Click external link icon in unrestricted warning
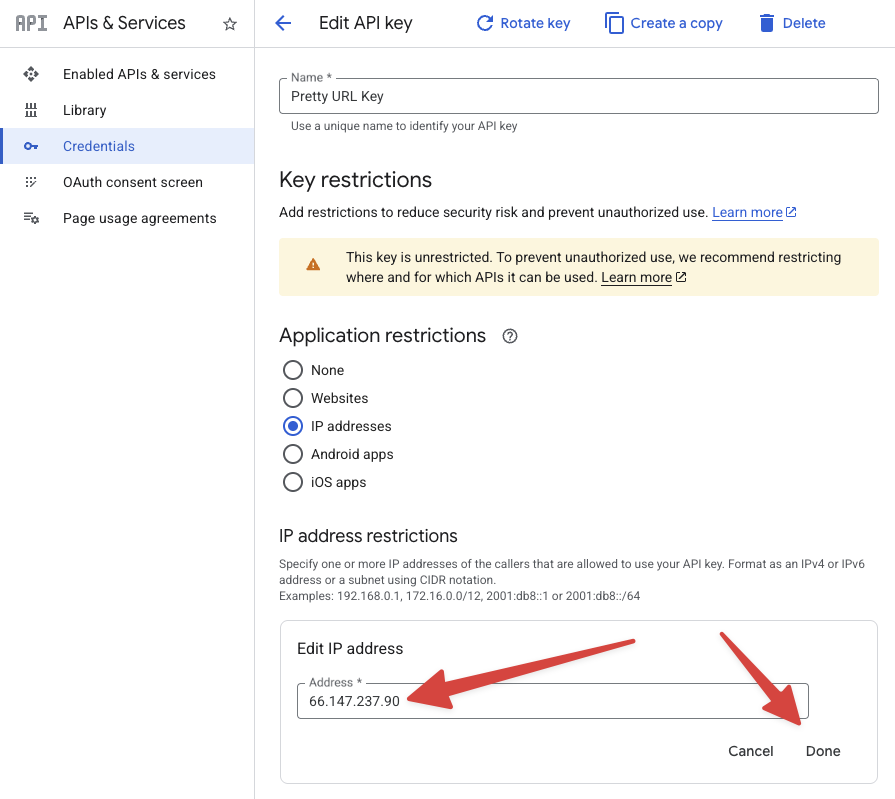The width and height of the screenshot is (895, 799). click(x=681, y=277)
